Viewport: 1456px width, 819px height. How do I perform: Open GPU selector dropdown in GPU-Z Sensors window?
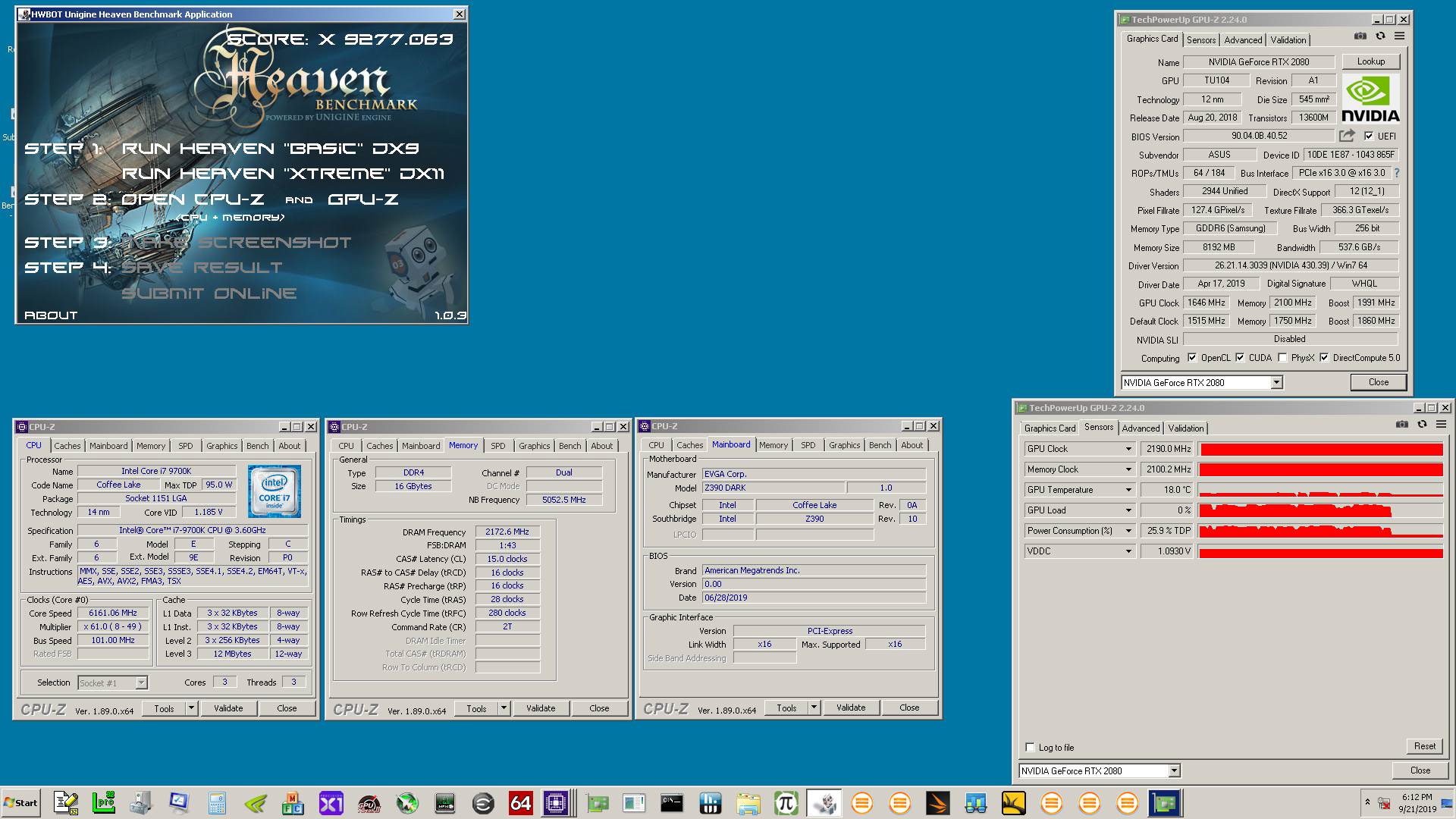point(1174,770)
